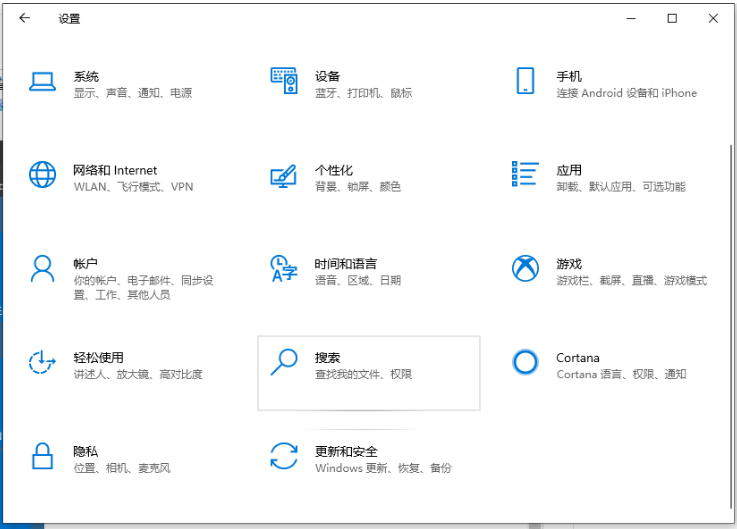Select the Network & Internet globe icon
The height and width of the screenshot is (529, 737).
(42, 175)
